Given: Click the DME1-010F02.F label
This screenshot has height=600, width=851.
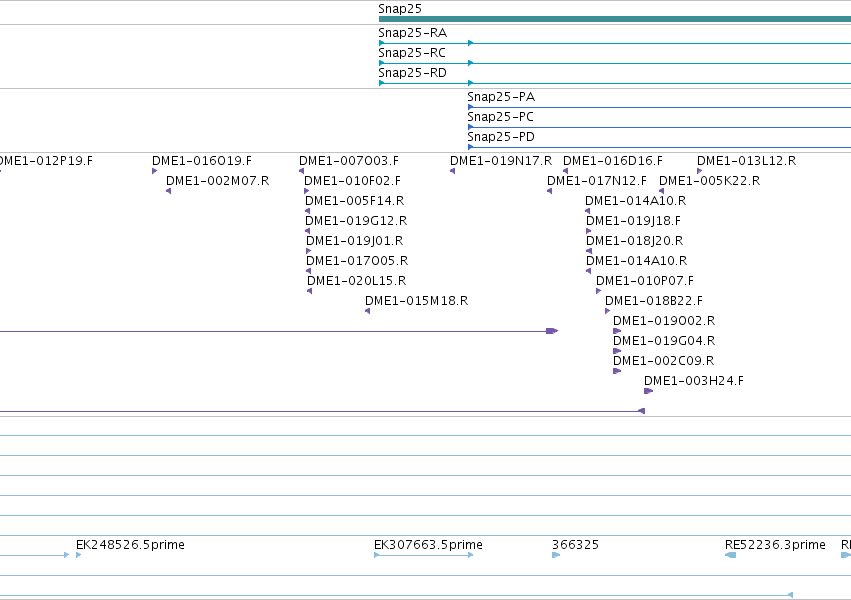Looking at the screenshot, I should [x=352, y=181].
